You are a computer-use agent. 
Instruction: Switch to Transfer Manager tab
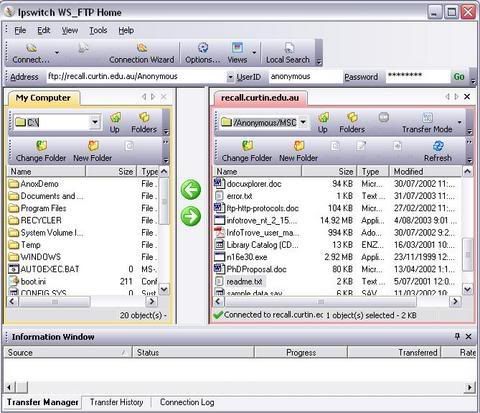point(43,402)
